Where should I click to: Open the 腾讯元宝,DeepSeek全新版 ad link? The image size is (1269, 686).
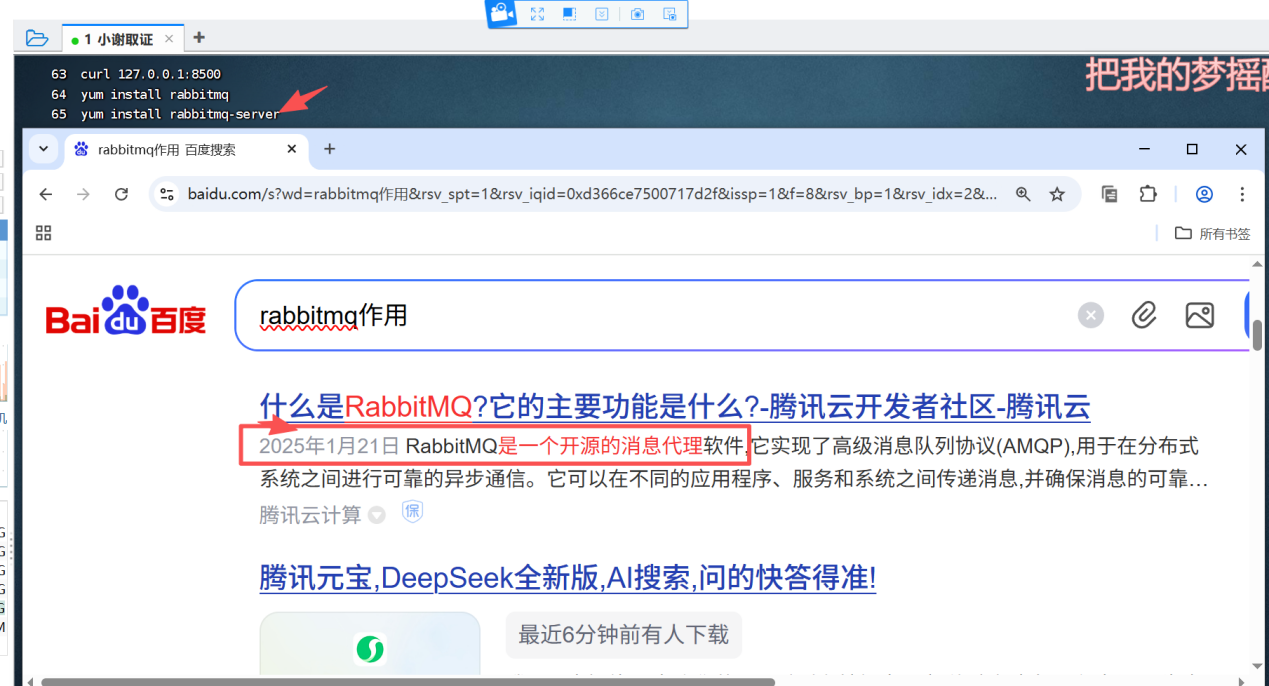tap(568, 578)
